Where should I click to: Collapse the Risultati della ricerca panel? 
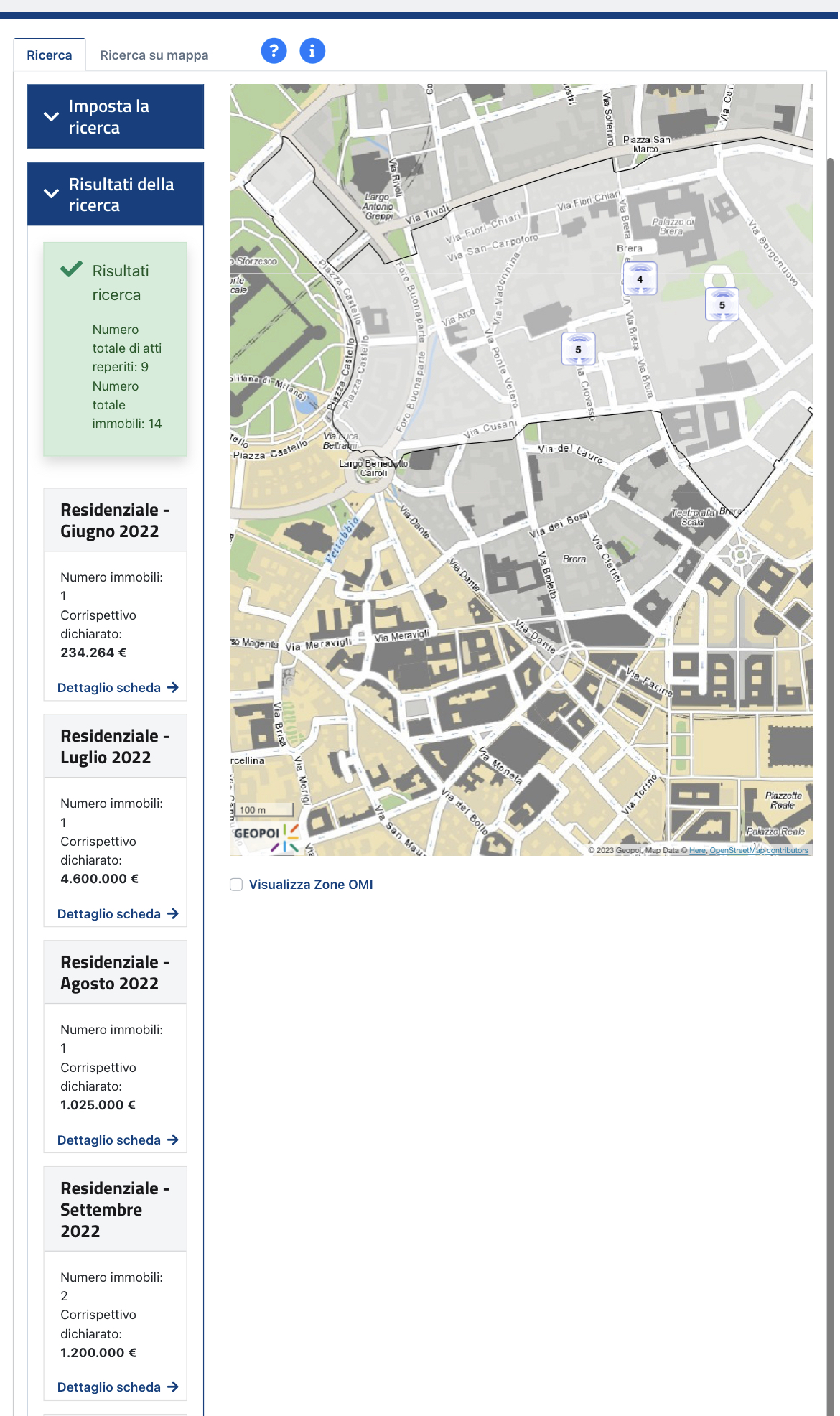(x=116, y=195)
